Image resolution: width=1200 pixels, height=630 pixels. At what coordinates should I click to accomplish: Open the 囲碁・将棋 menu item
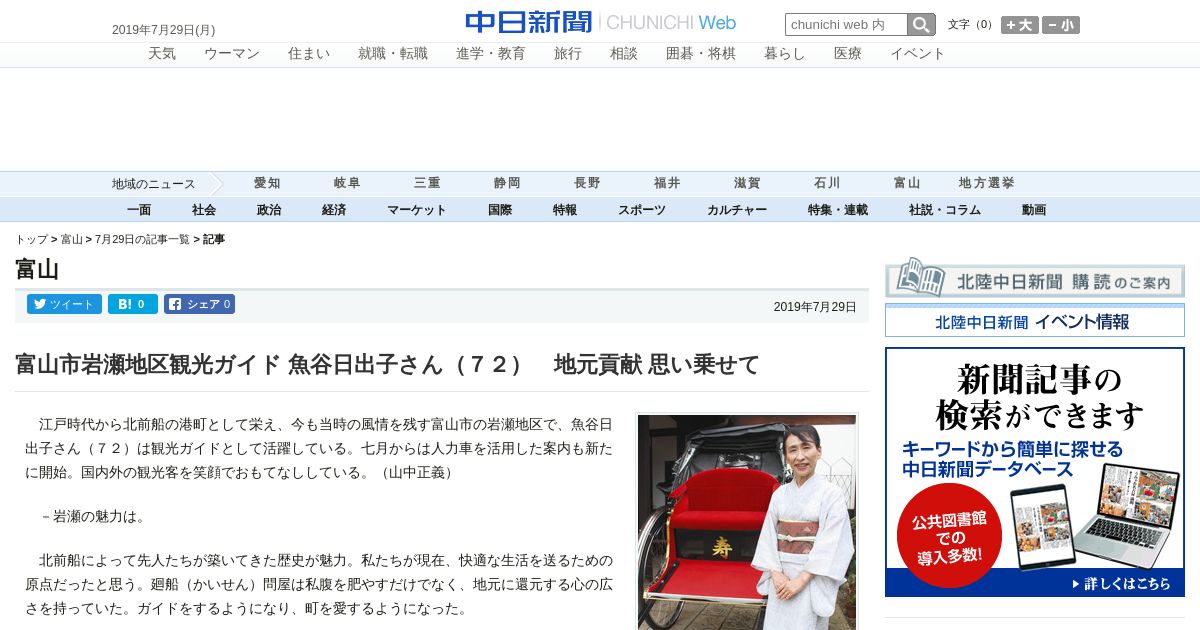(701, 54)
